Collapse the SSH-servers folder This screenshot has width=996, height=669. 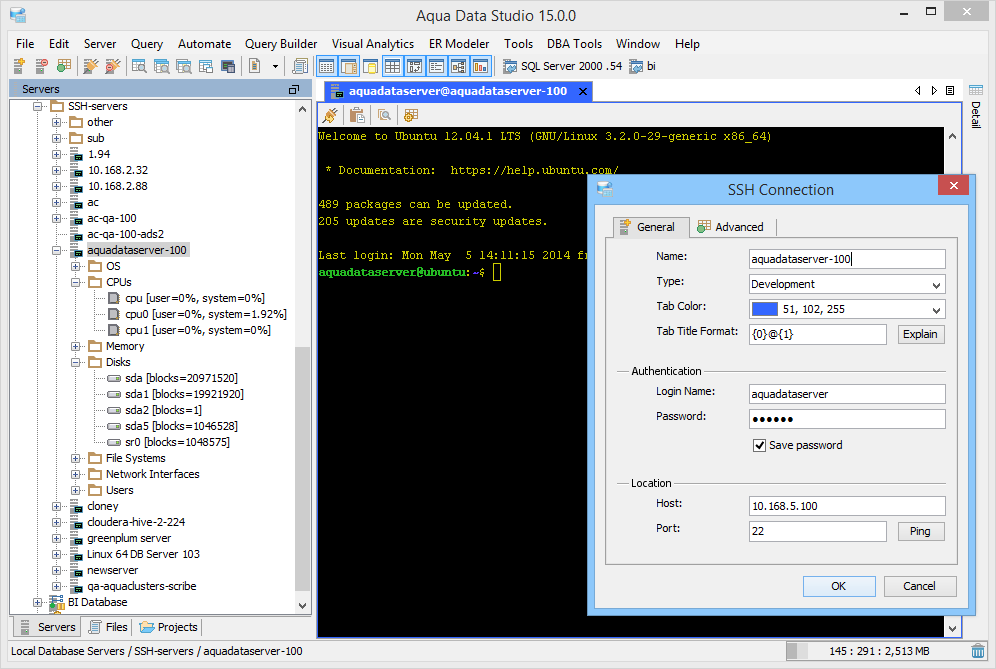[x=37, y=106]
